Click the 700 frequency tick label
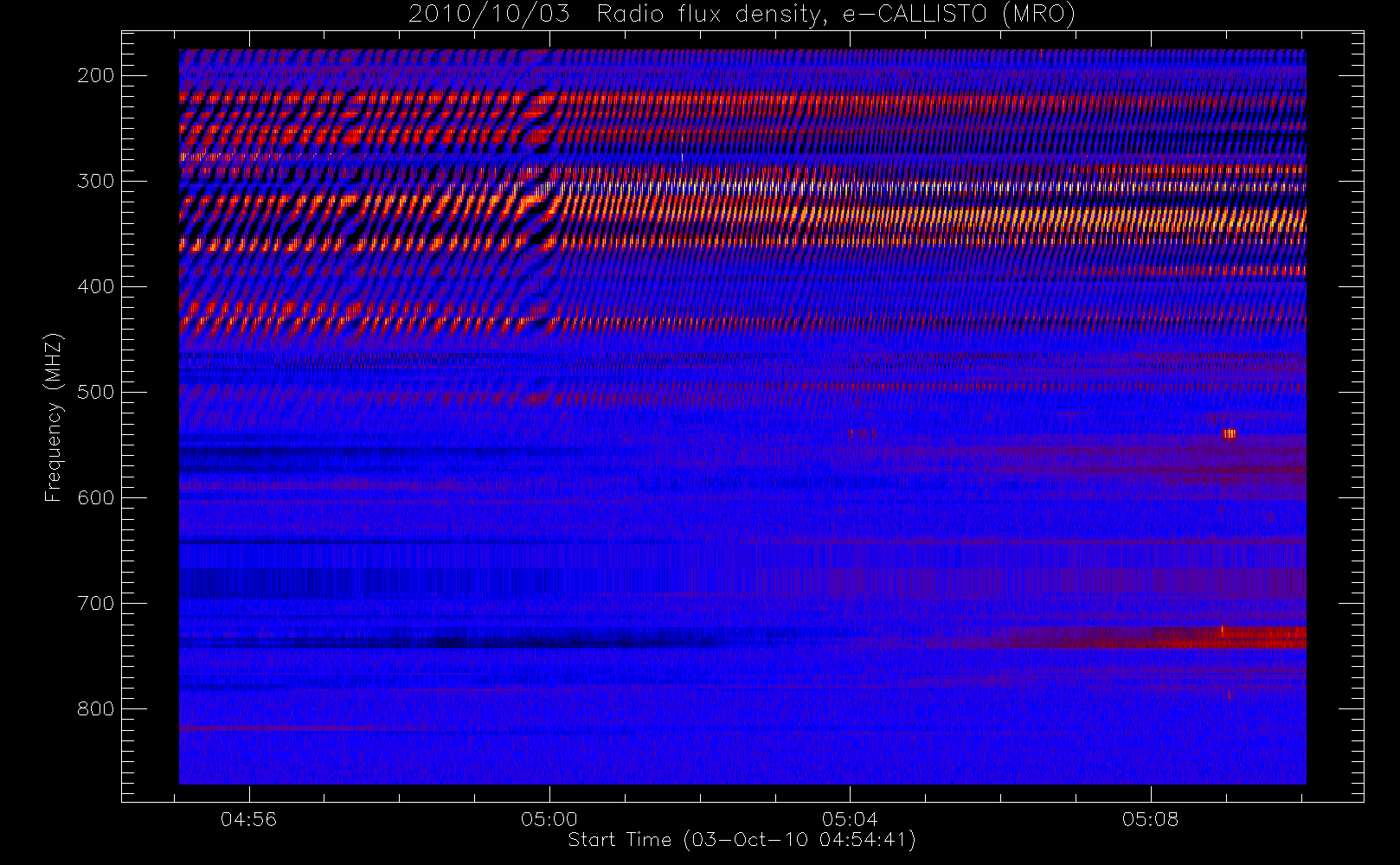 95,603
